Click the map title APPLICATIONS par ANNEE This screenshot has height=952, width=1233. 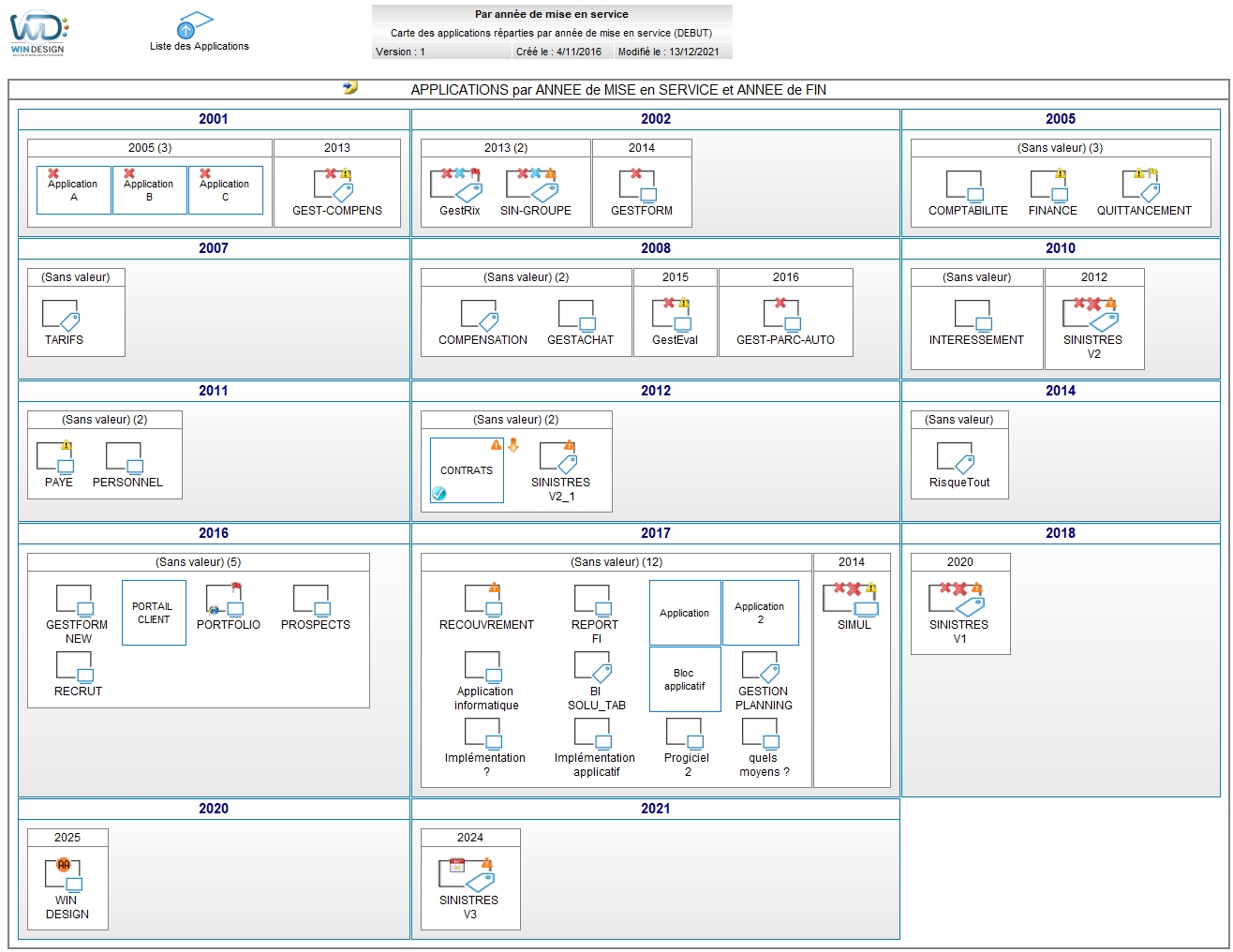click(618, 90)
